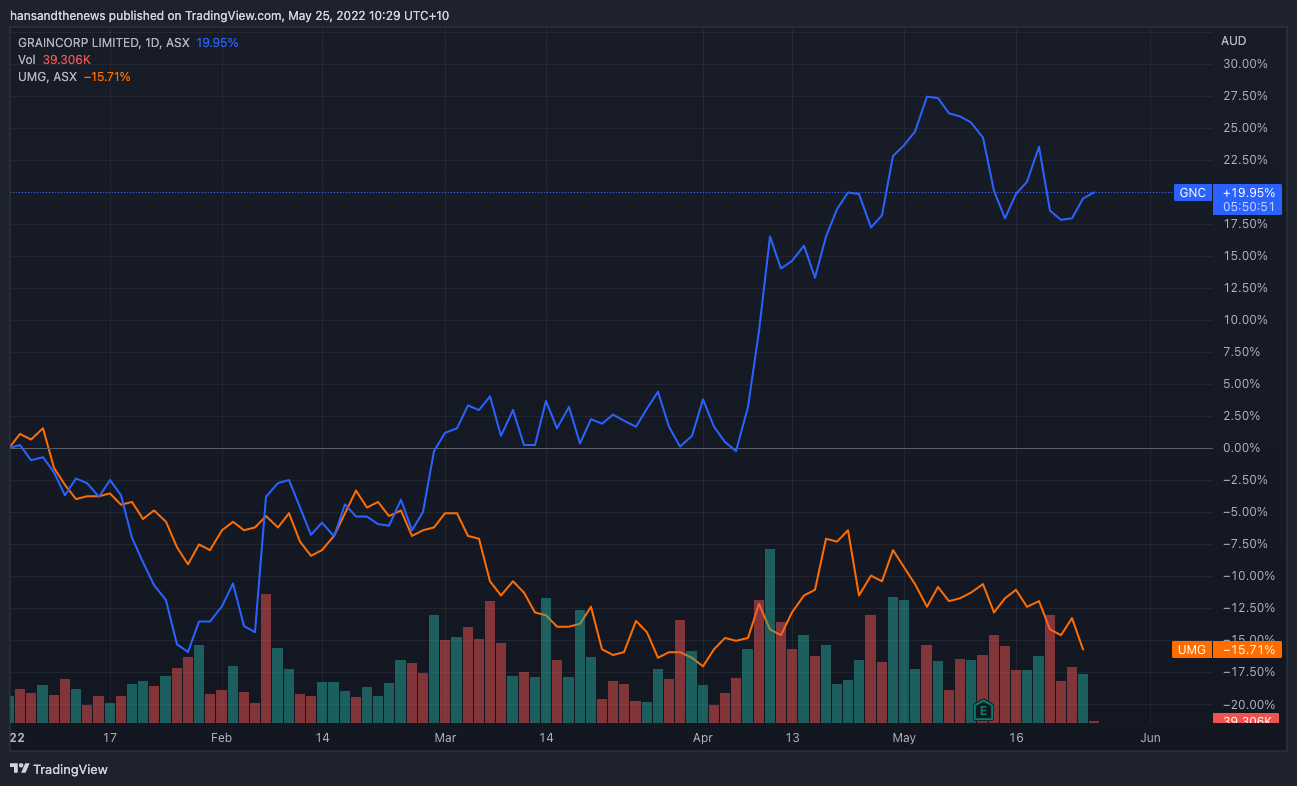Click the 05:50:51 countdown timer label
Image resolution: width=1297 pixels, height=786 pixels.
coord(1246,207)
